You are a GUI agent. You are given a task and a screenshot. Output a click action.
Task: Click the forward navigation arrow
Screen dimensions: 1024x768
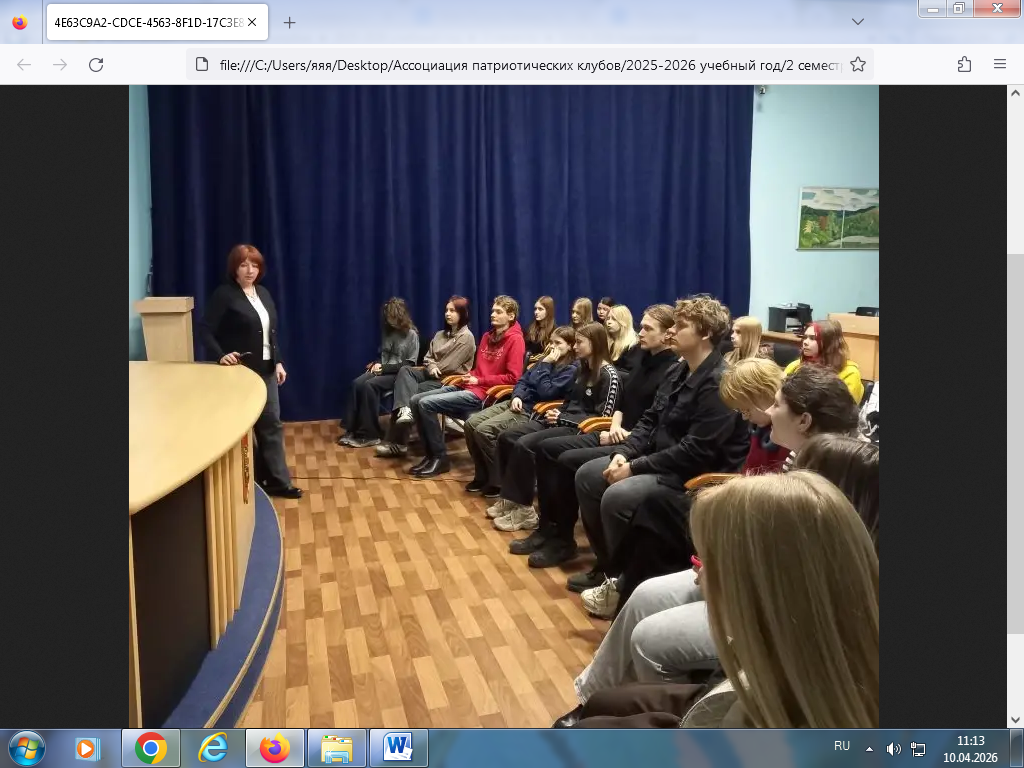click(60, 65)
